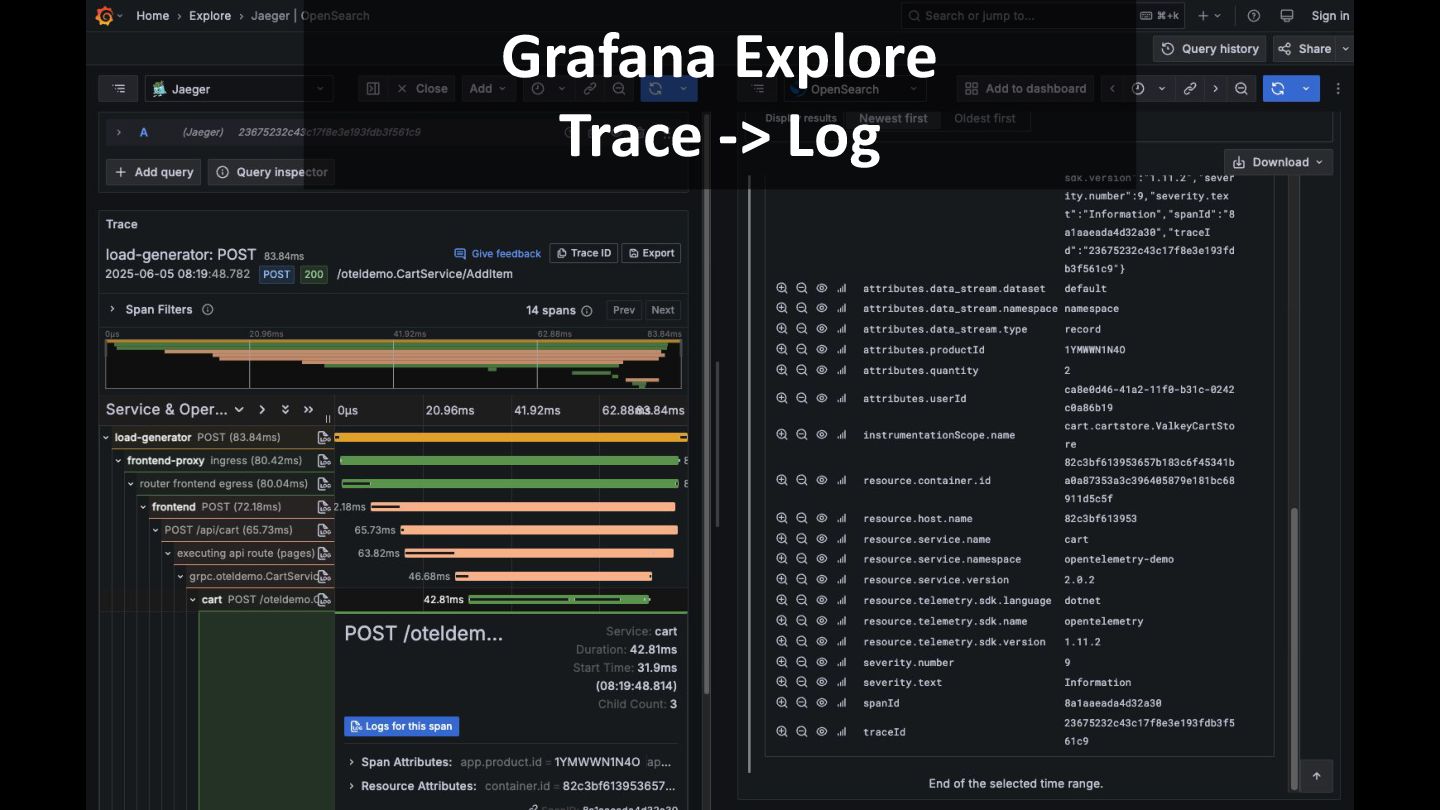1440x810 pixels.
Task: Export the trace
Action: pos(651,253)
